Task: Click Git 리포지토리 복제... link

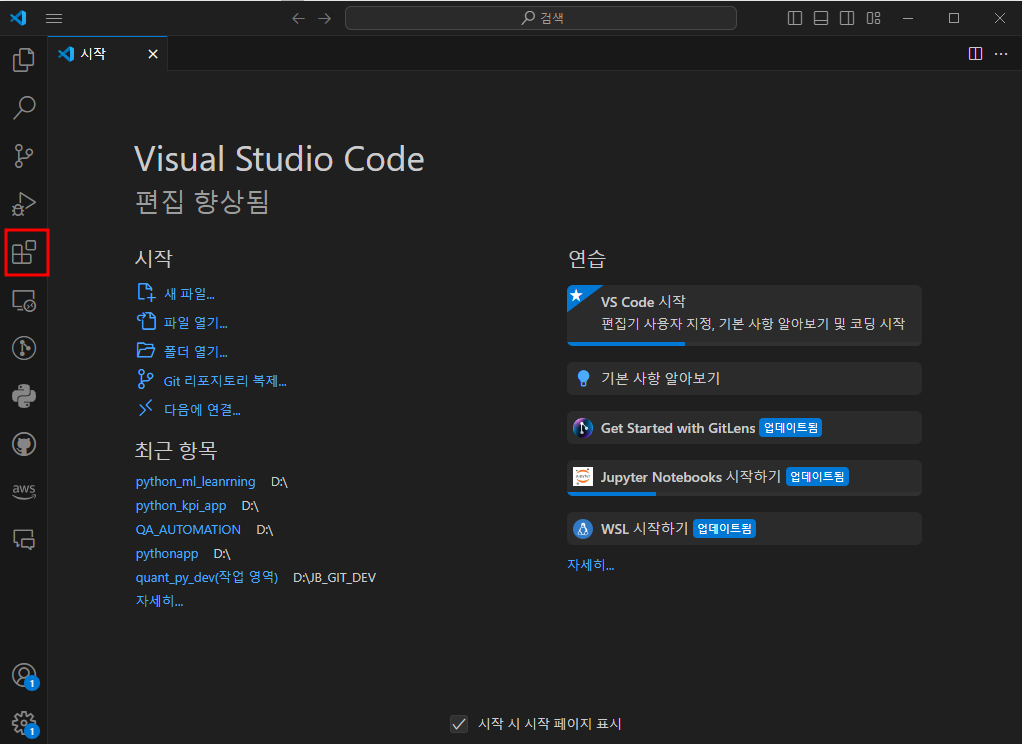Action: [225, 381]
